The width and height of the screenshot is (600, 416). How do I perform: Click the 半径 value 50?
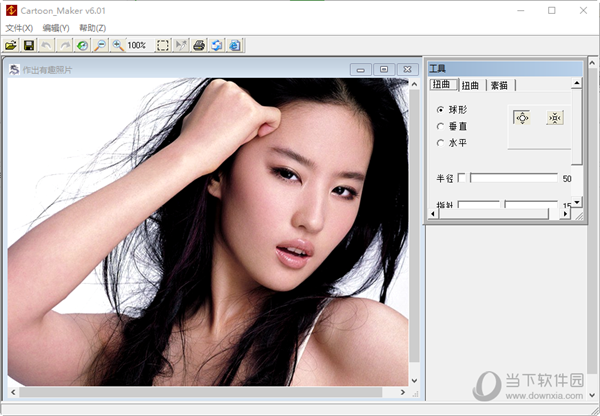tap(567, 179)
